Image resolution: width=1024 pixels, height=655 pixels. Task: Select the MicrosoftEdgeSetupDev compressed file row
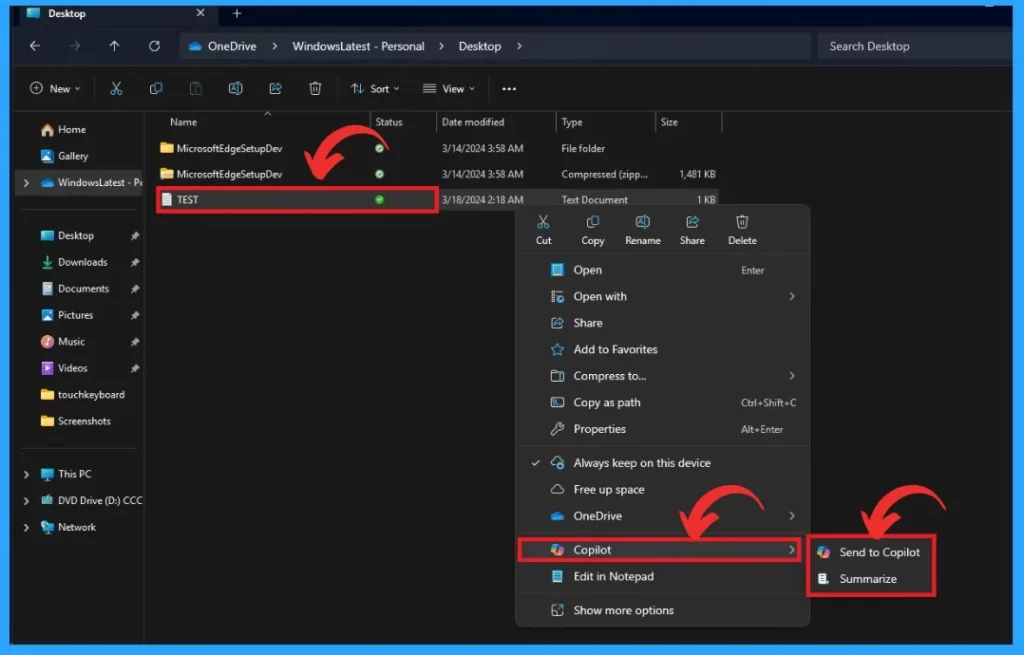[438, 174]
